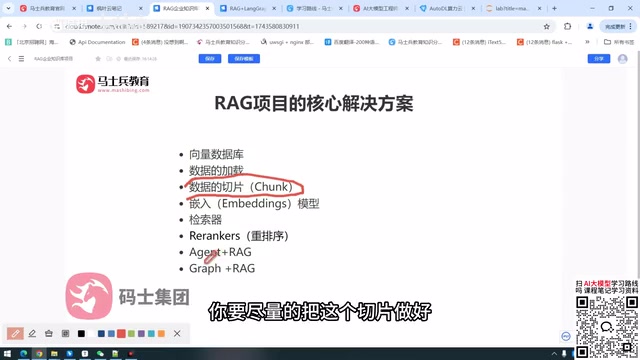Switch to the RAG+LangGraph tab
The width and height of the screenshot is (640, 360).
point(248,8)
